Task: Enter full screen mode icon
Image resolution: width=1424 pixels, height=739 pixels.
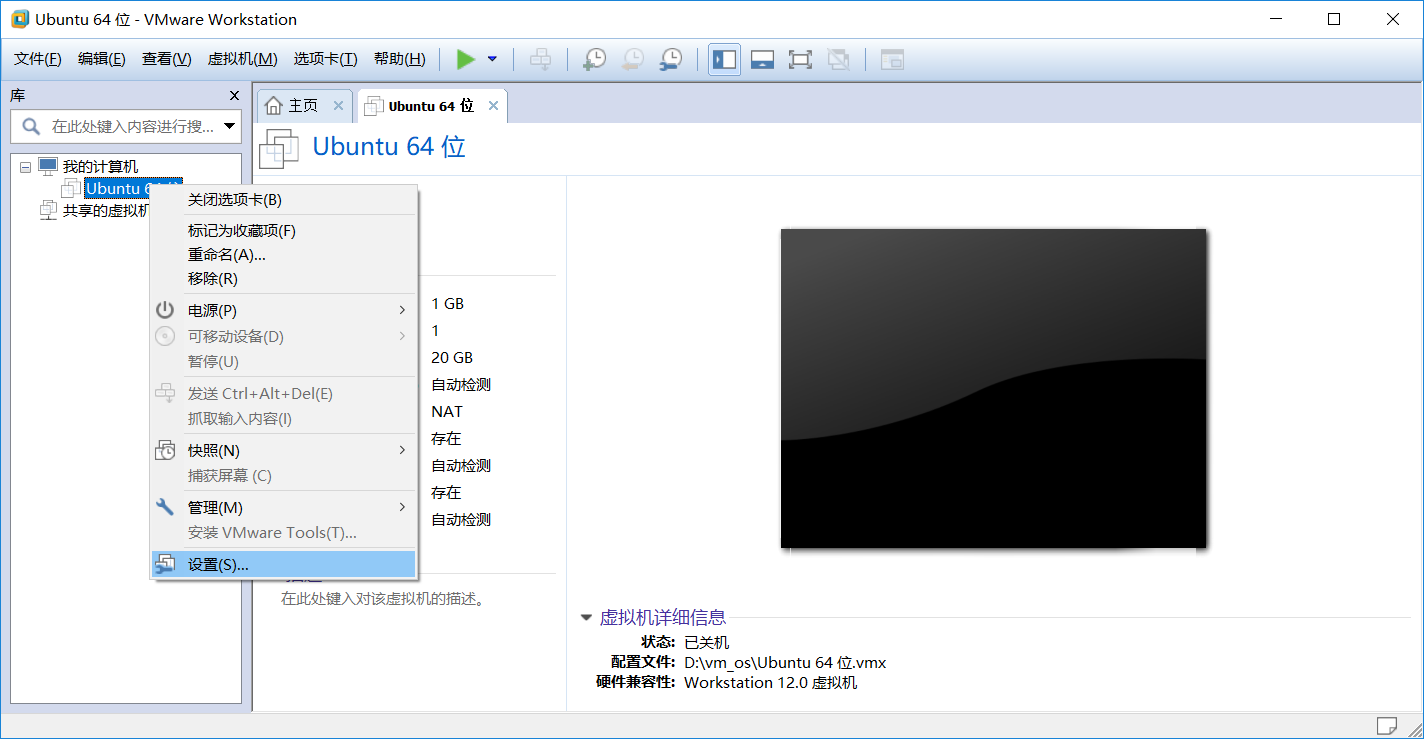Action: point(800,60)
